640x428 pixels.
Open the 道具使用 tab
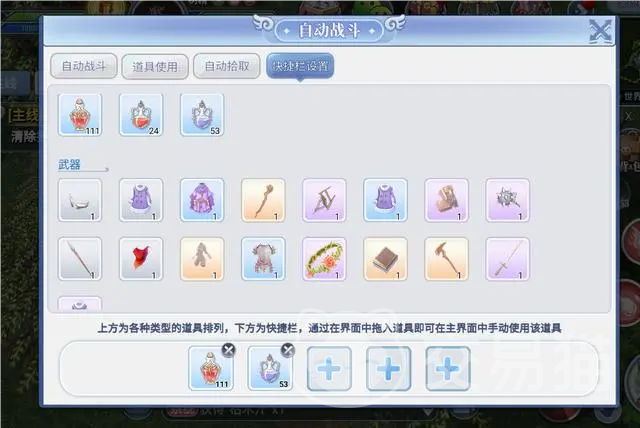155,67
